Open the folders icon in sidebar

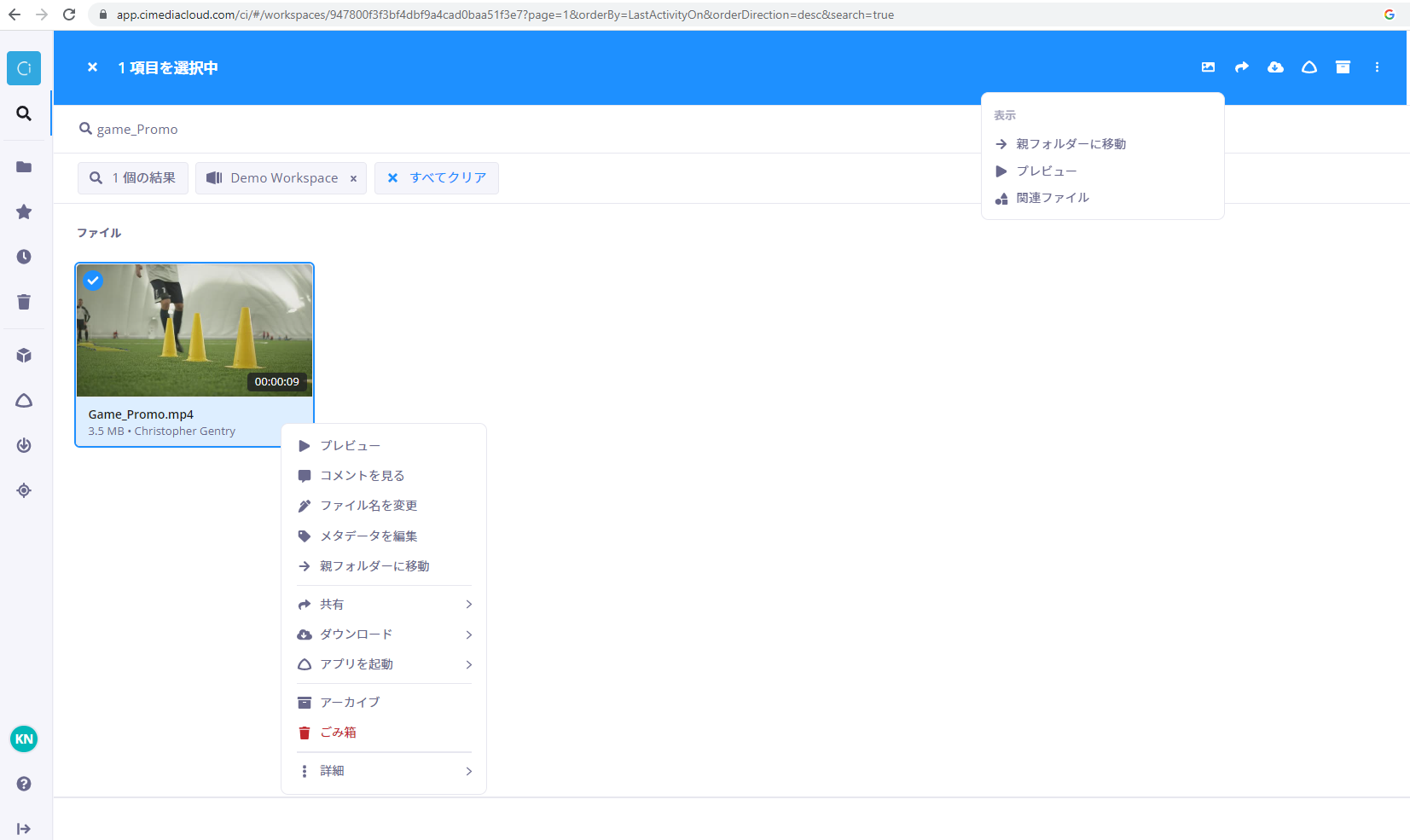tap(24, 167)
